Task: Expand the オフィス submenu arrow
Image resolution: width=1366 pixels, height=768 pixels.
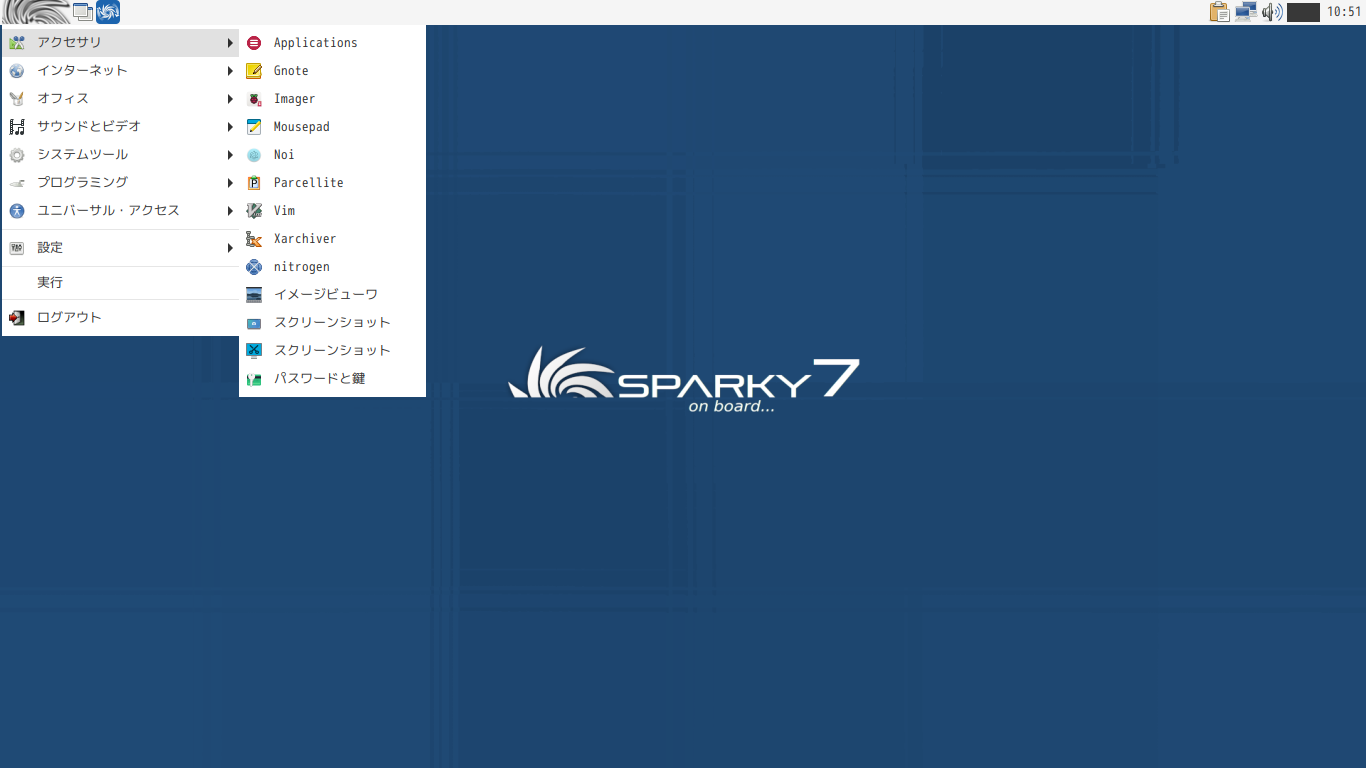Action: point(230,99)
